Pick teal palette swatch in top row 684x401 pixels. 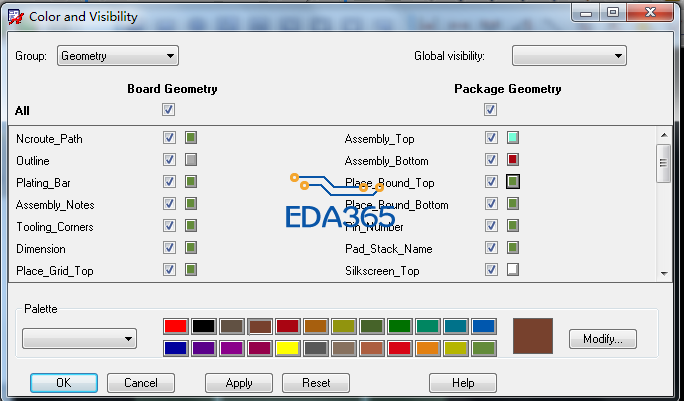tap(456, 326)
